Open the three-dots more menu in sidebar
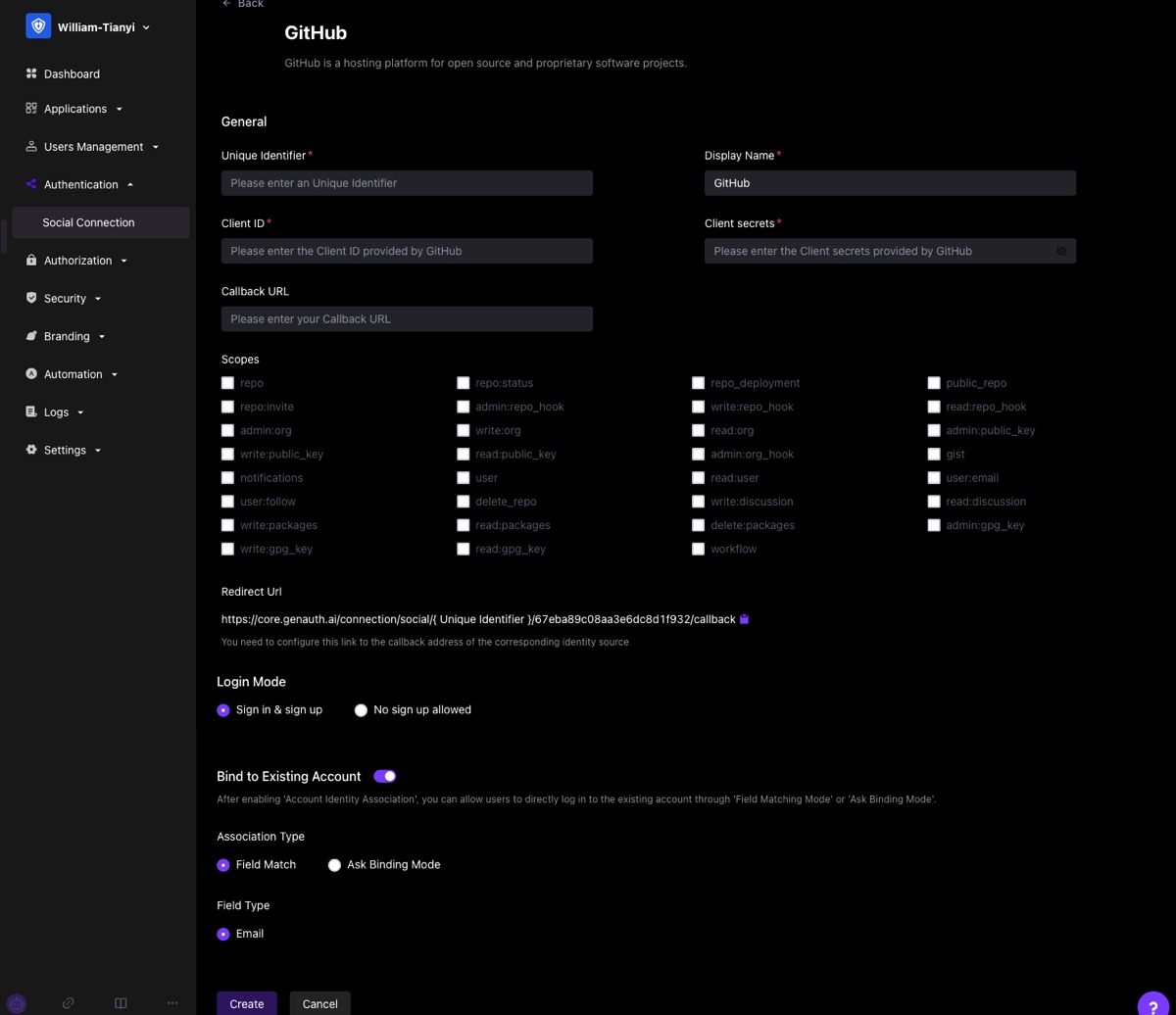Image resolution: width=1176 pixels, height=1015 pixels. coord(172,1003)
